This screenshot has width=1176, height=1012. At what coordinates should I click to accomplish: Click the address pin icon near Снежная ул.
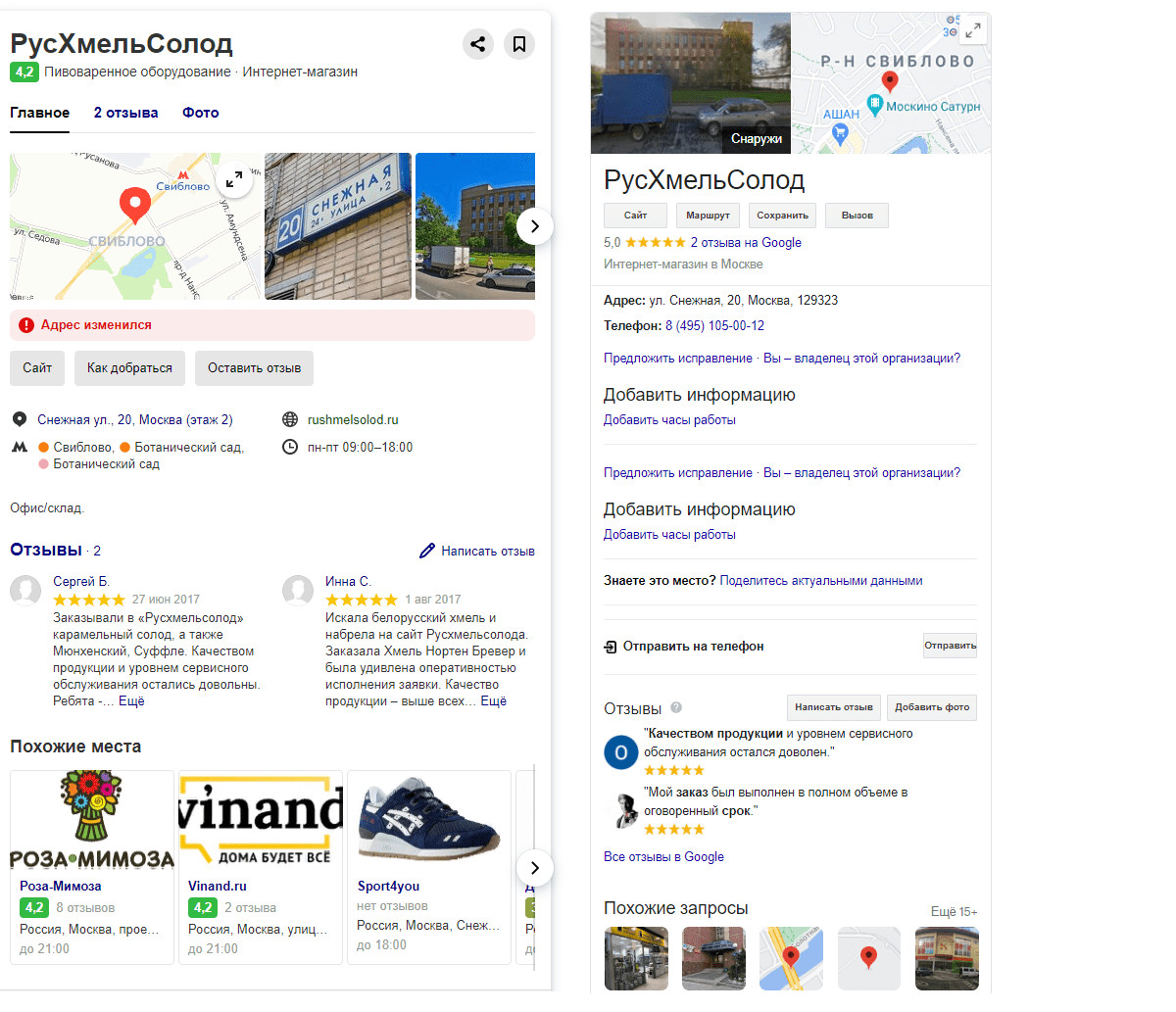pos(20,419)
